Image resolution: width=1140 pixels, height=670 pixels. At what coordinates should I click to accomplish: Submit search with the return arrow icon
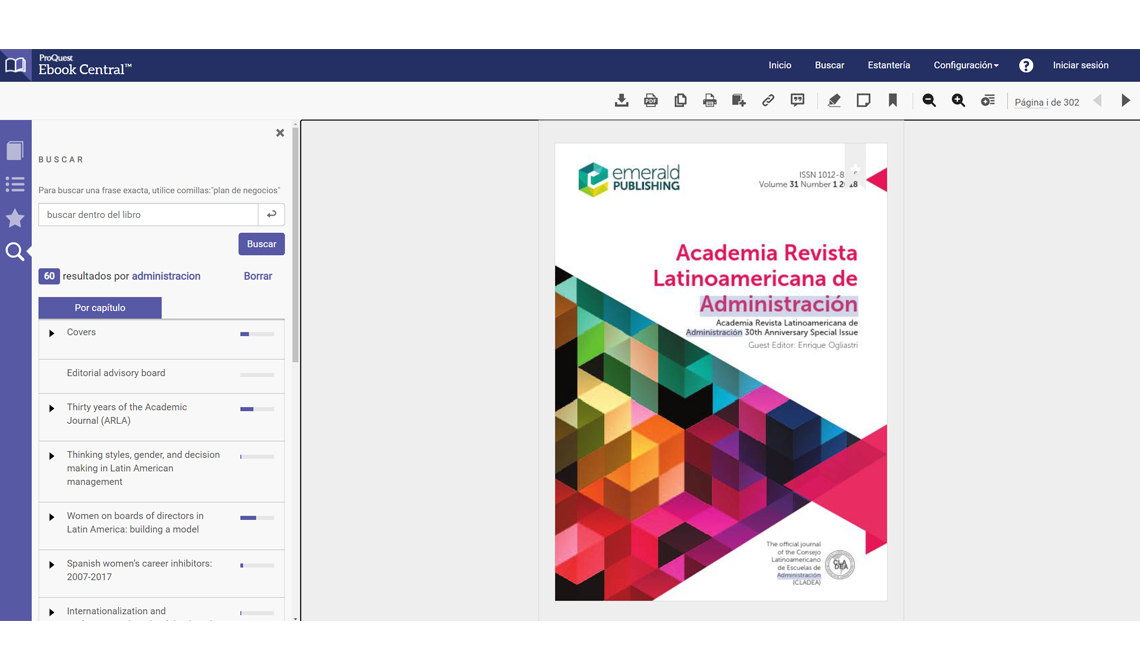click(x=271, y=214)
